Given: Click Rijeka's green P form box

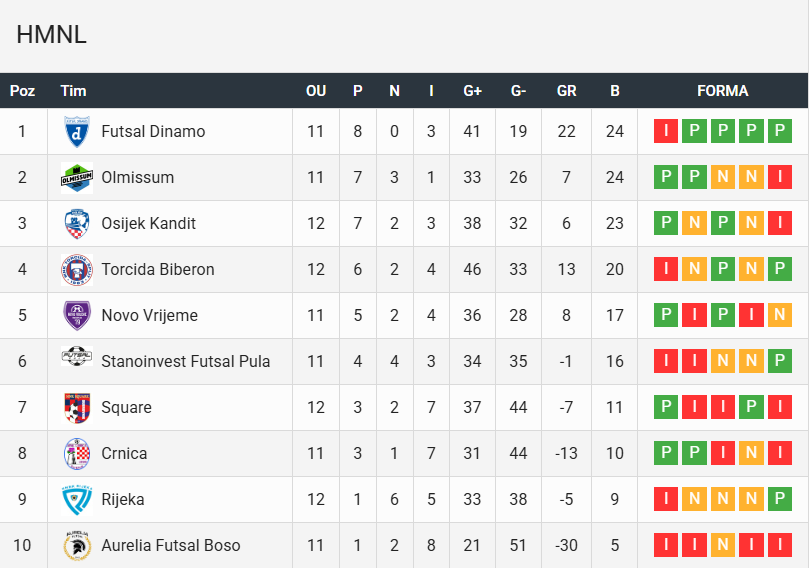Looking at the screenshot, I should tap(780, 499).
